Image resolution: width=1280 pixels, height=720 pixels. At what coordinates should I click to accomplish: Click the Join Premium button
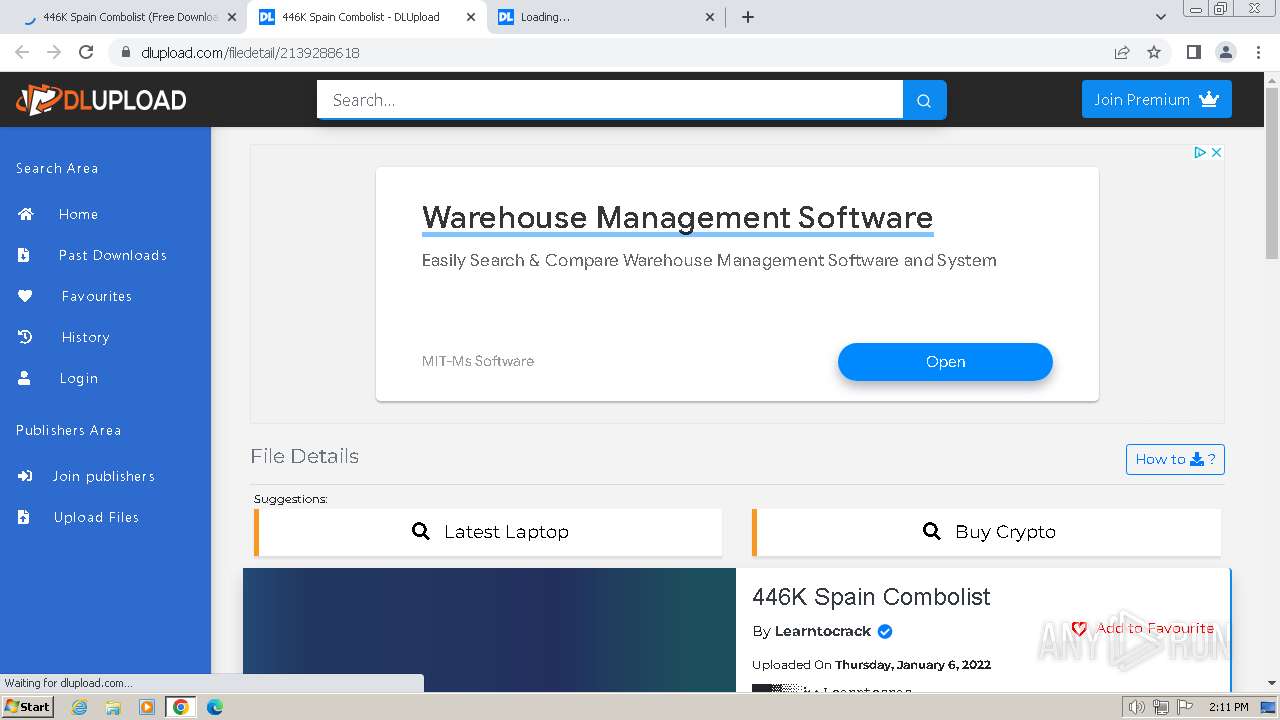(1156, 99)
